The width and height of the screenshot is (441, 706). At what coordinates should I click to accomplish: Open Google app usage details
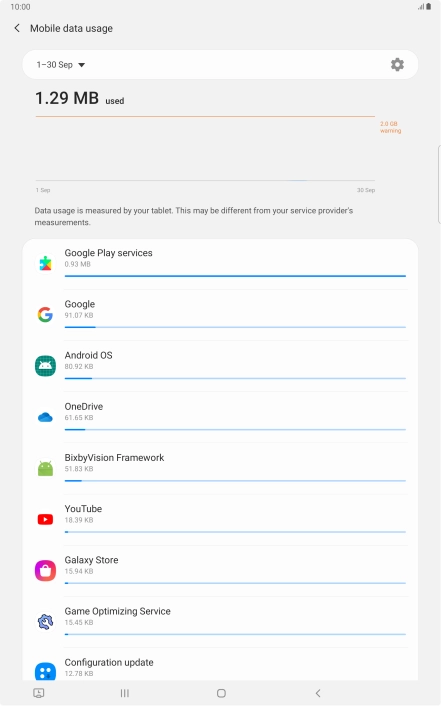click(x=220, y=315)
